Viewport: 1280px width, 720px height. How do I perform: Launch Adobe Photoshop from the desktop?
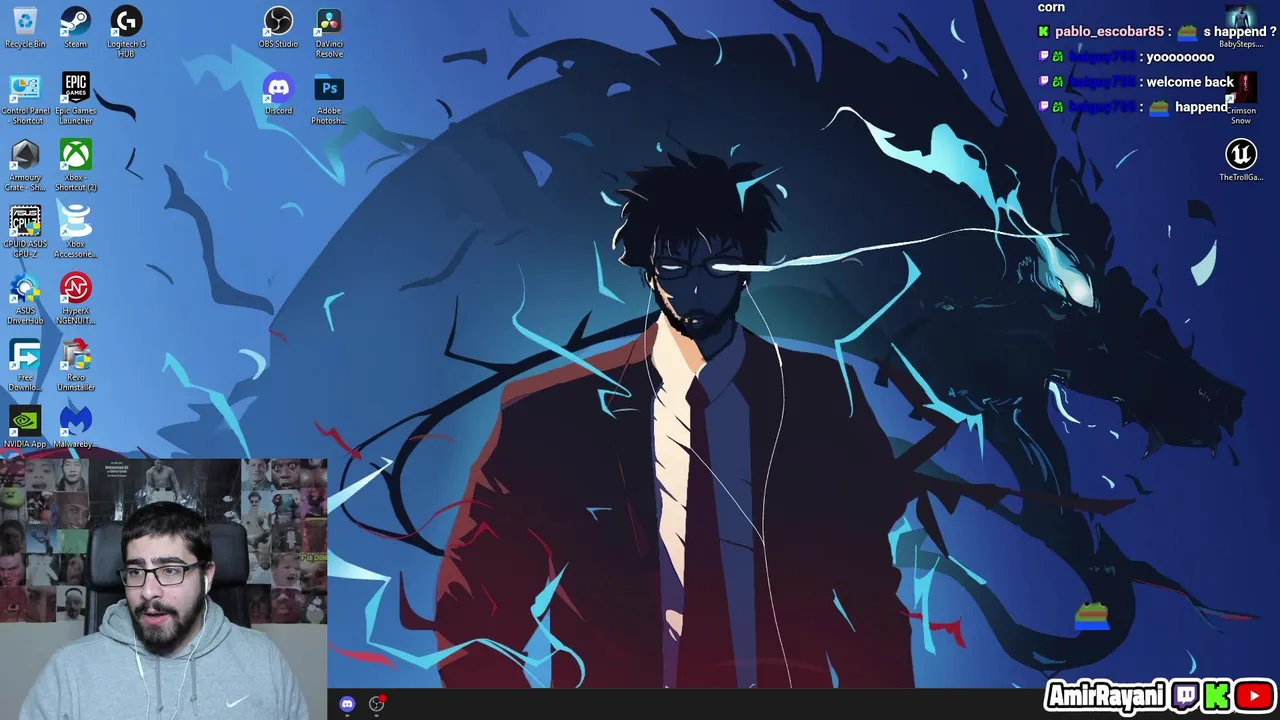329,99
